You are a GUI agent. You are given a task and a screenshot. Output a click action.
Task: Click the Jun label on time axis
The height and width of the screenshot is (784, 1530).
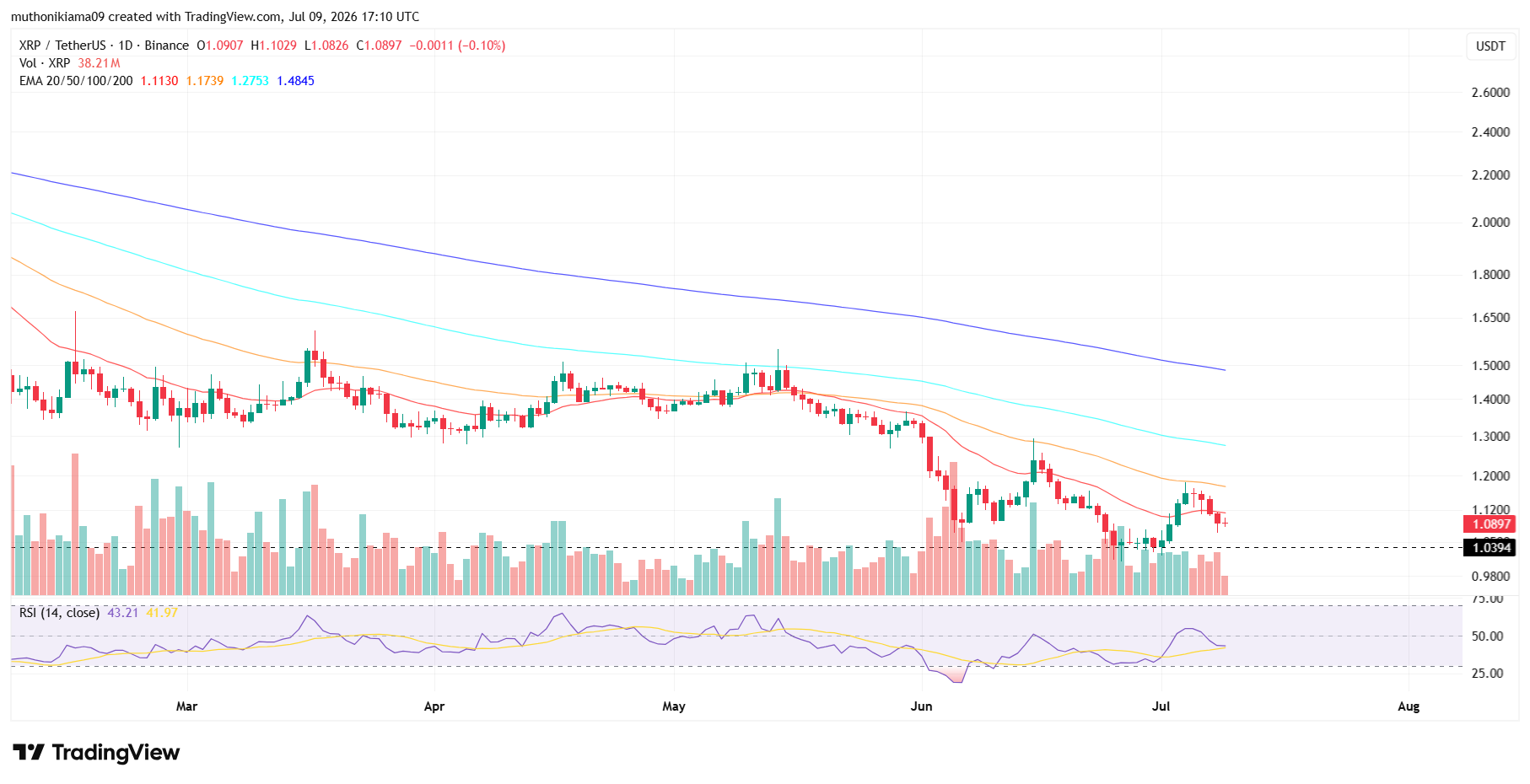(x=921, y=706)
